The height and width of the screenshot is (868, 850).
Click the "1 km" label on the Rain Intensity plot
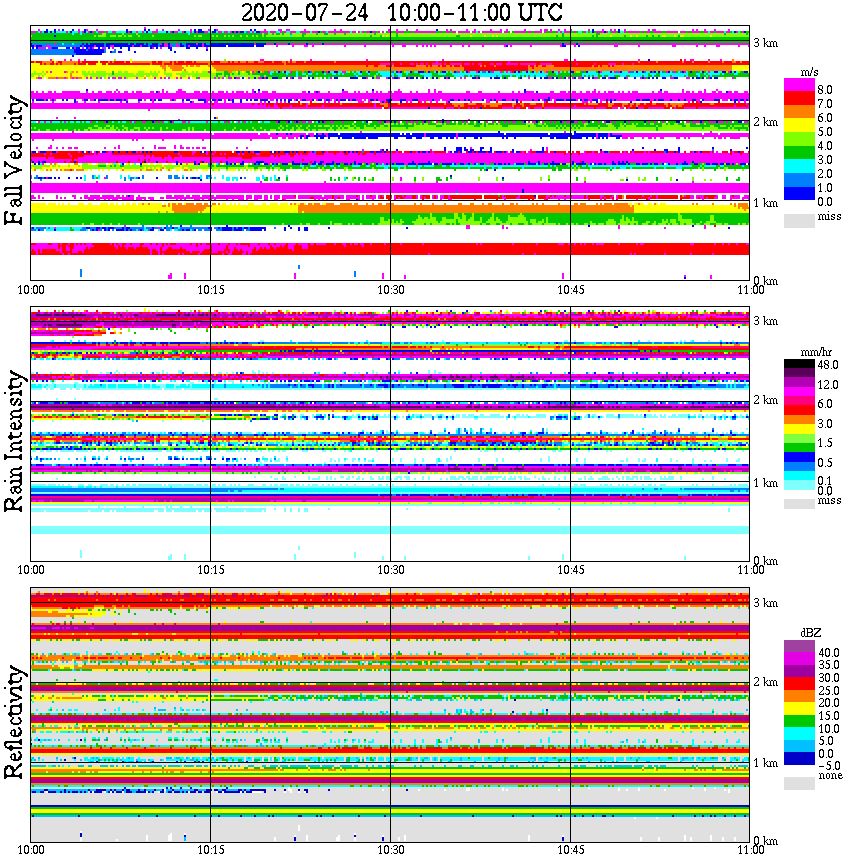point(765,483)
